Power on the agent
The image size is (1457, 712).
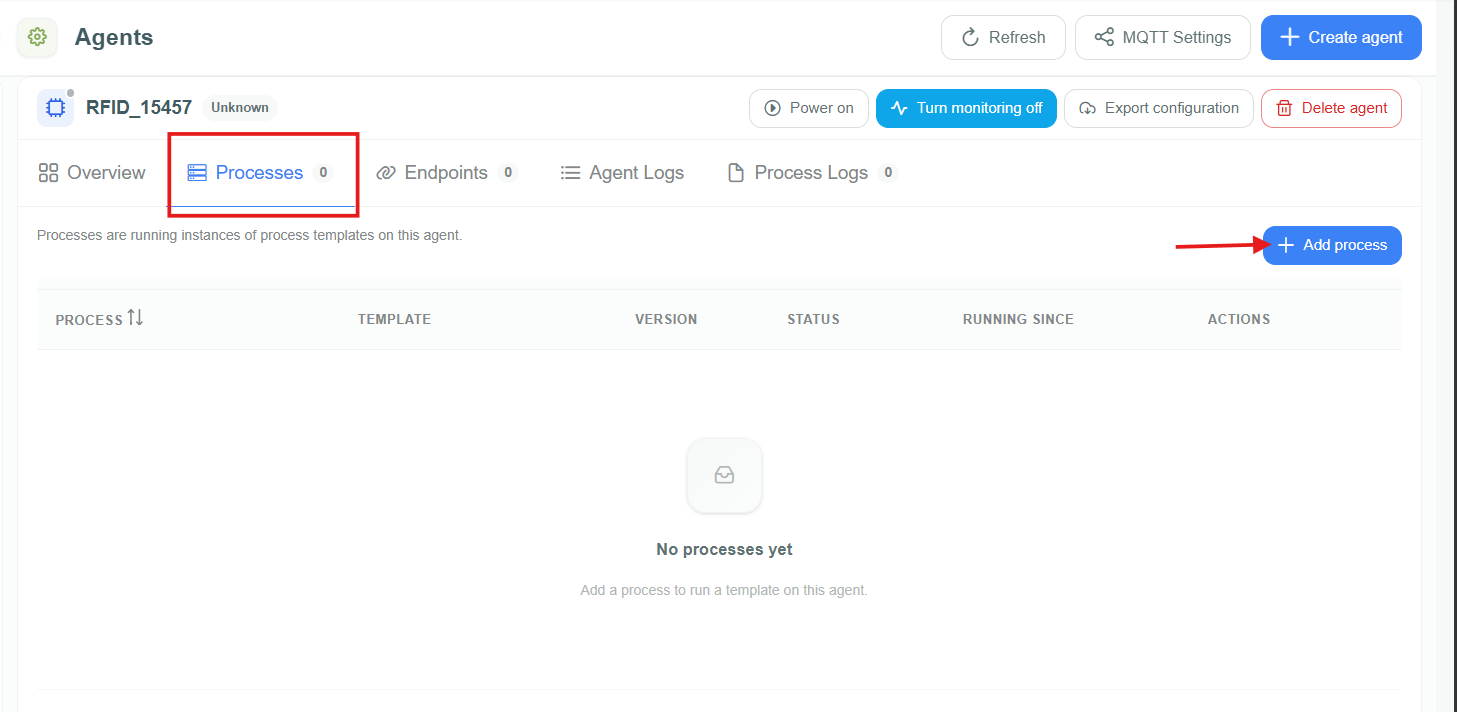coord(809,108)
